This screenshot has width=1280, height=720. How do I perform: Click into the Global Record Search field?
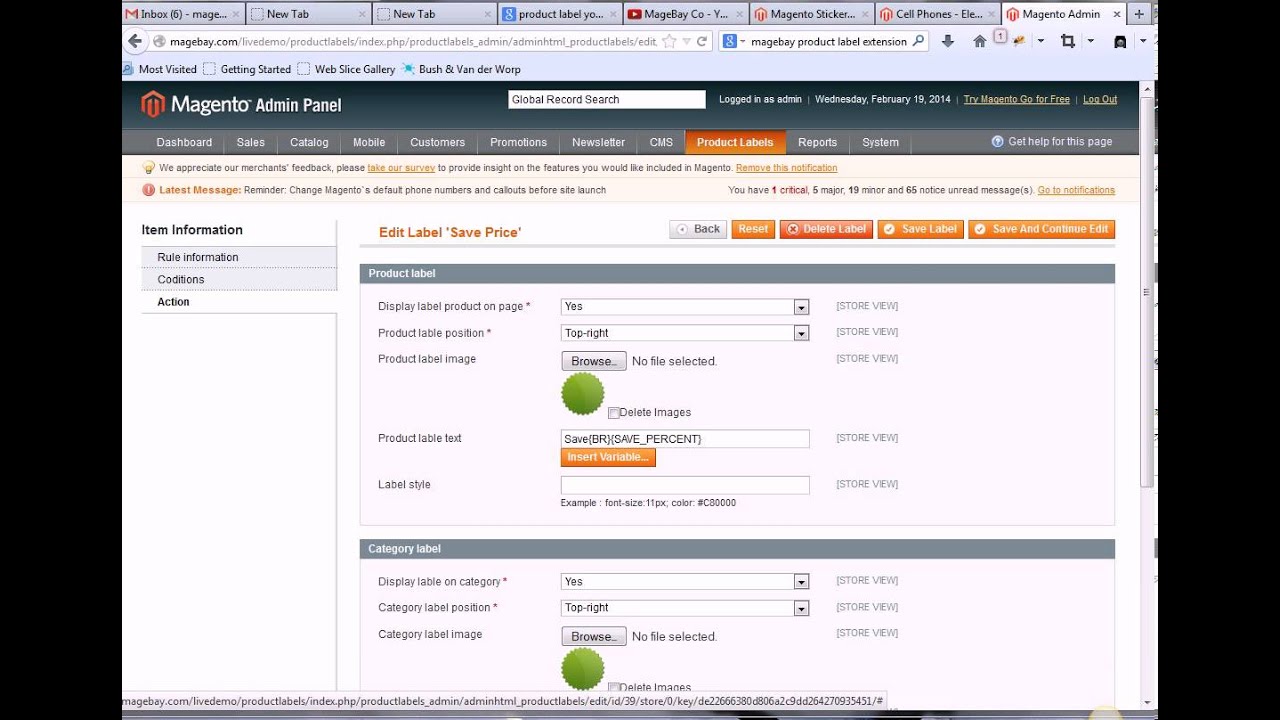tap(607, 100)
